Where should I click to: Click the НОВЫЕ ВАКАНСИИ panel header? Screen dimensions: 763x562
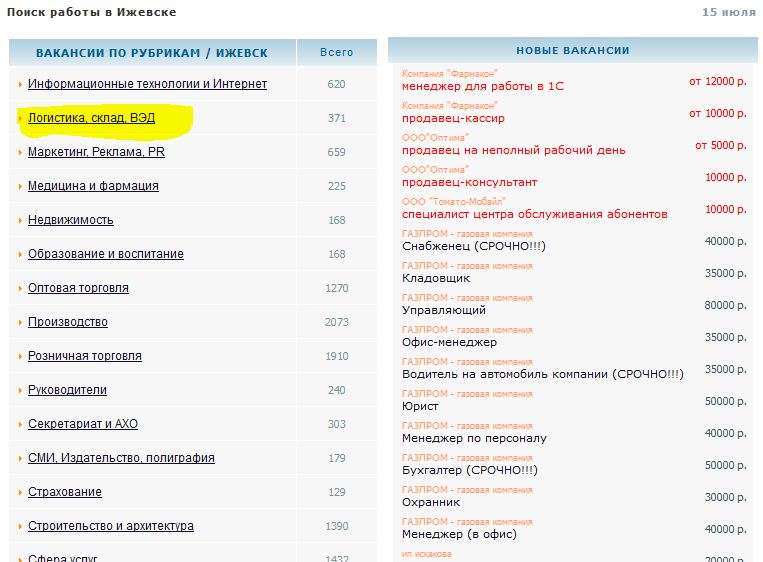[x=572, y=50]
